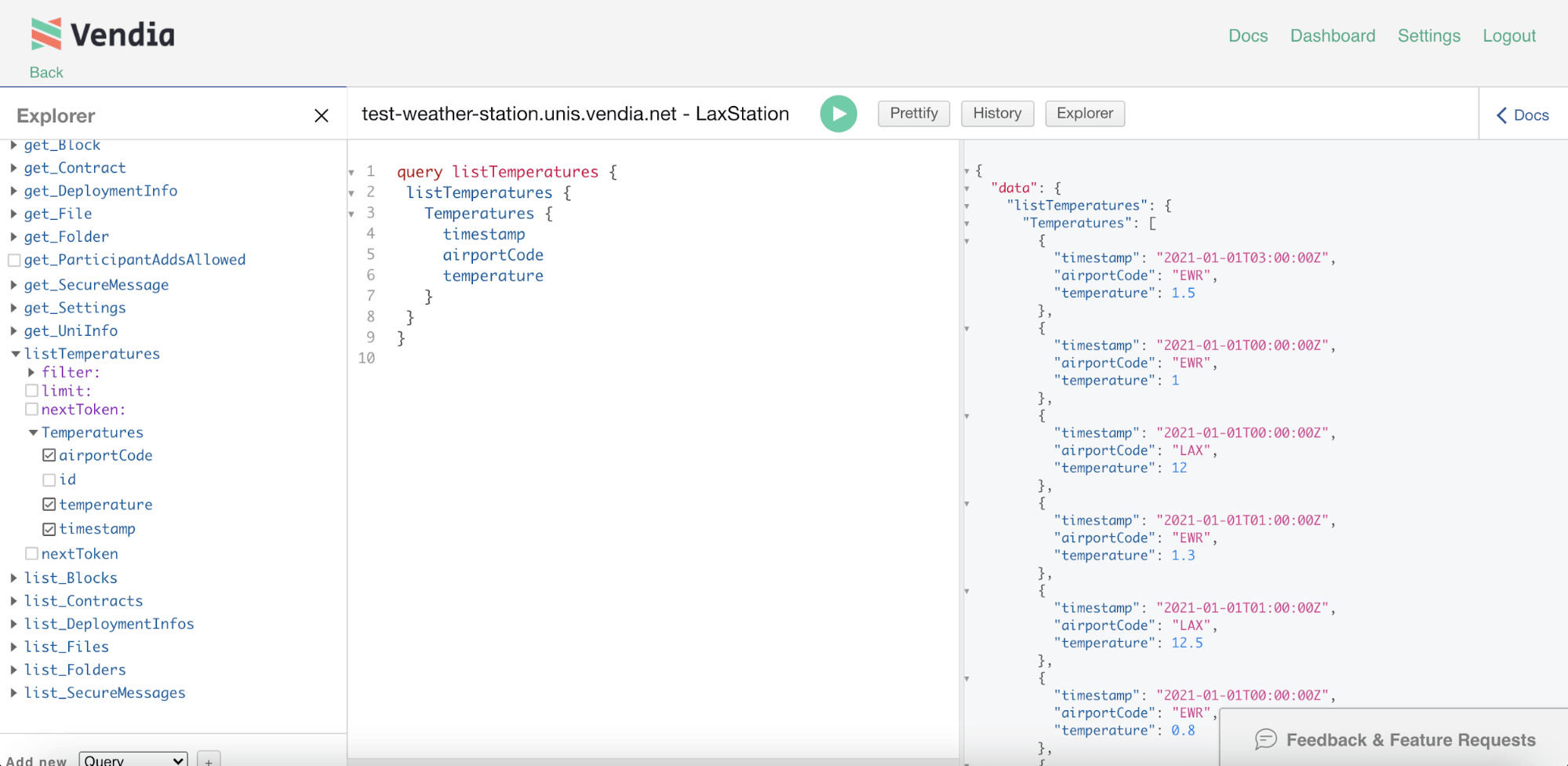Check the nextToken field under Temperatures
The width and height of the screenshot is (1568, 766).
(32, 553)
